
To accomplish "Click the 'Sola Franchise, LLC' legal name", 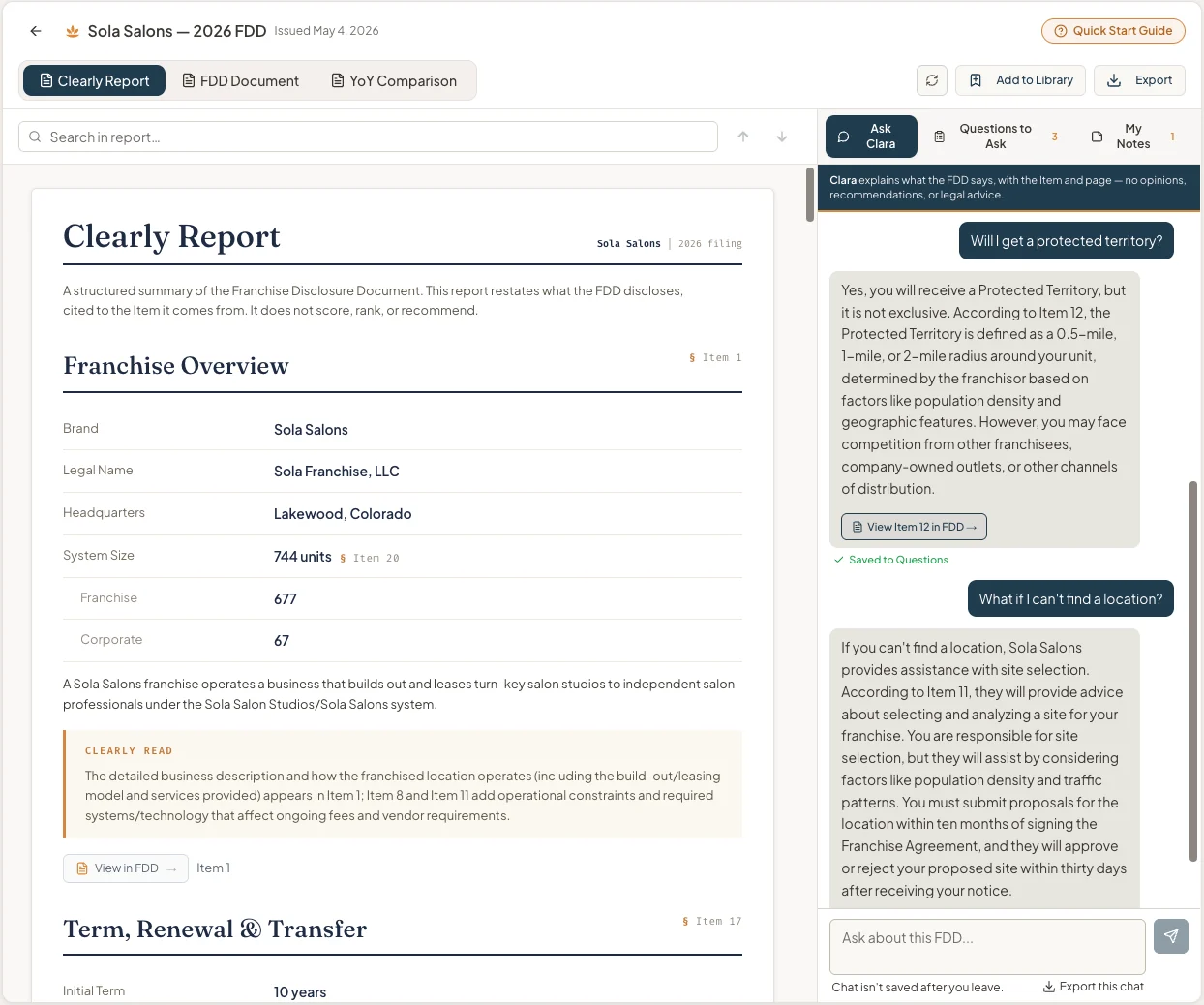I will coord(337,472).
